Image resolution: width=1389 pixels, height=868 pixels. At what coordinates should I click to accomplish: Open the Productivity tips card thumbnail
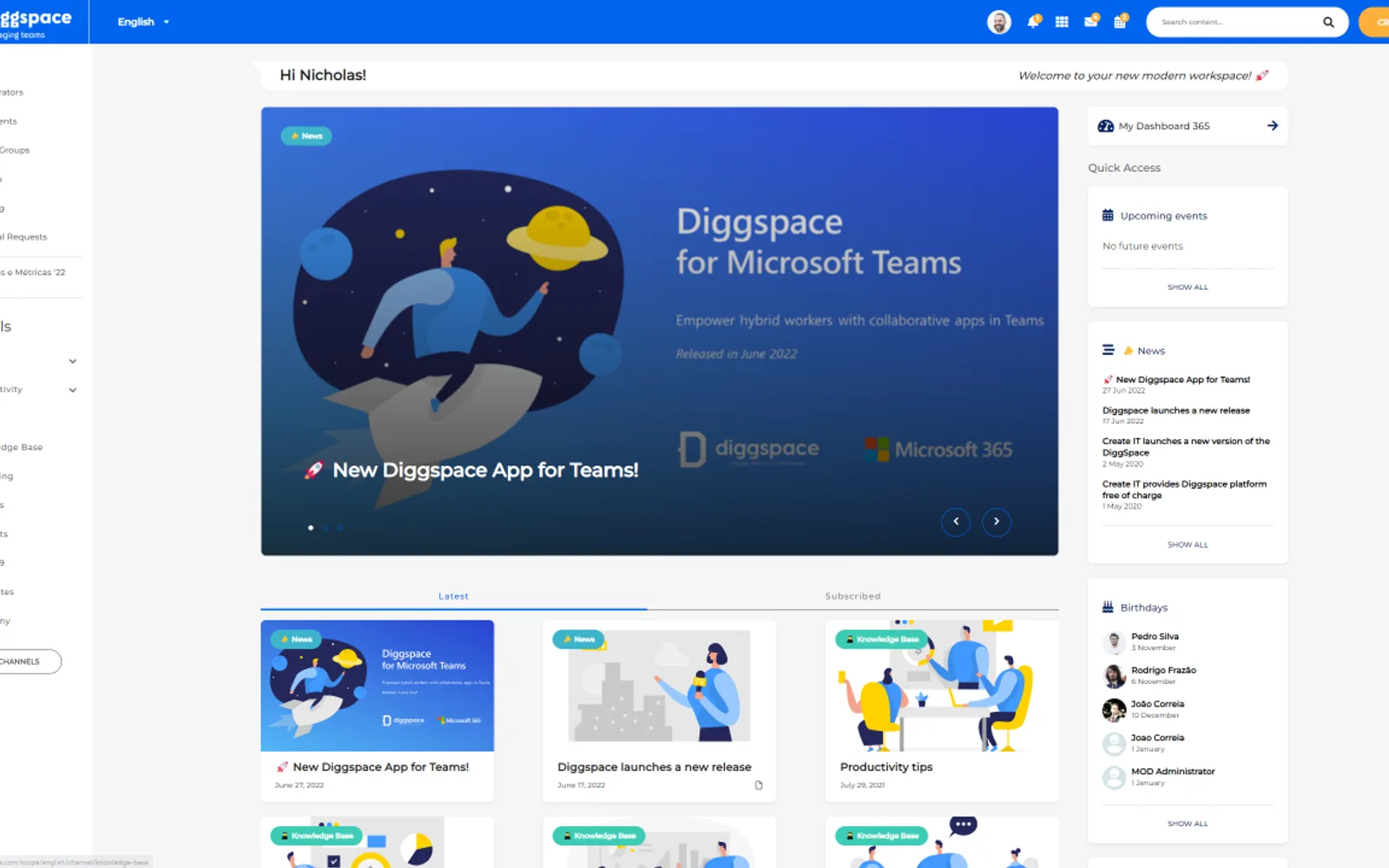942,686
